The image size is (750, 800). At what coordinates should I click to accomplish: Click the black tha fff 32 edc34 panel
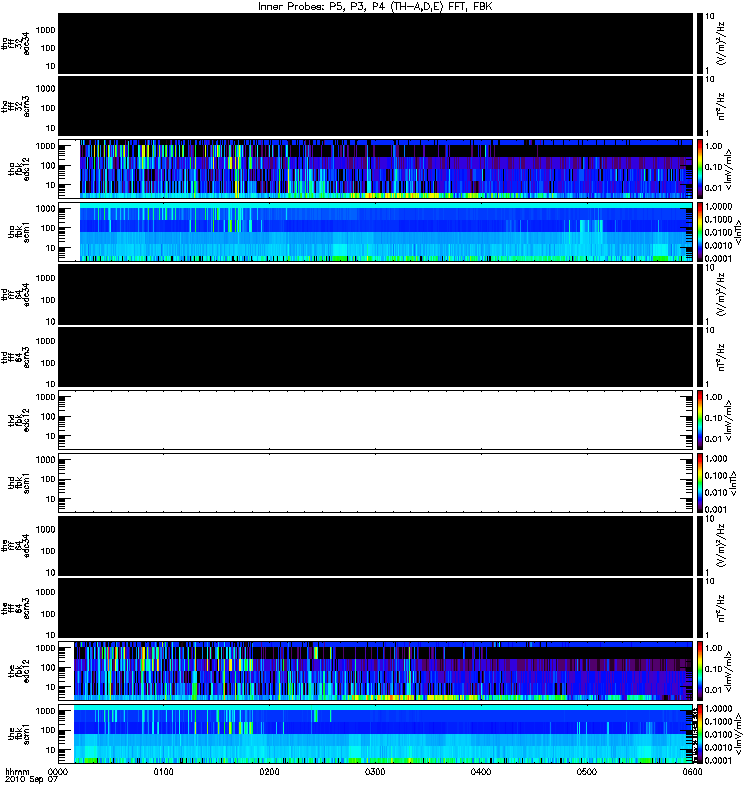[x=376, y=43]
